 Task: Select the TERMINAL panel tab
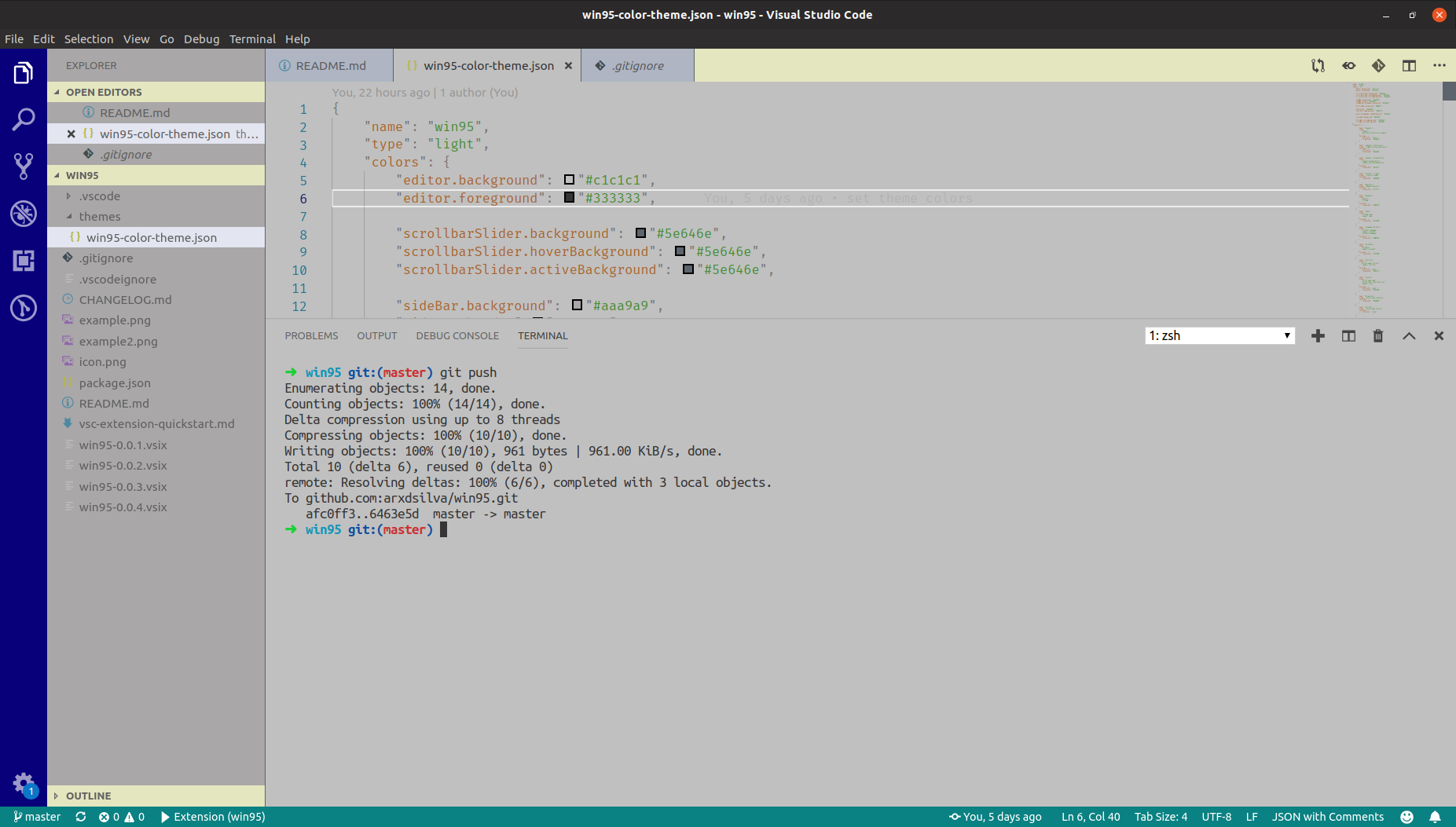pos(543,336)
